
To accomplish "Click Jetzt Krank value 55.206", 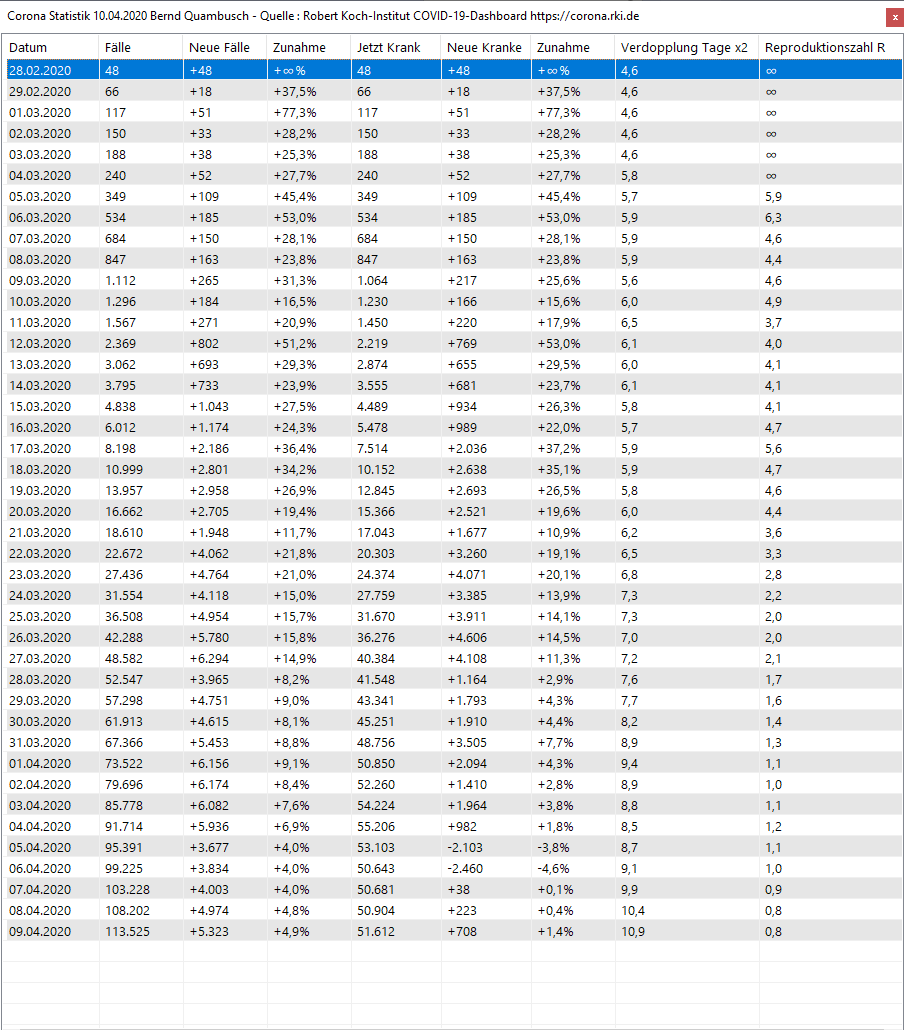I will tap(376, 827).
